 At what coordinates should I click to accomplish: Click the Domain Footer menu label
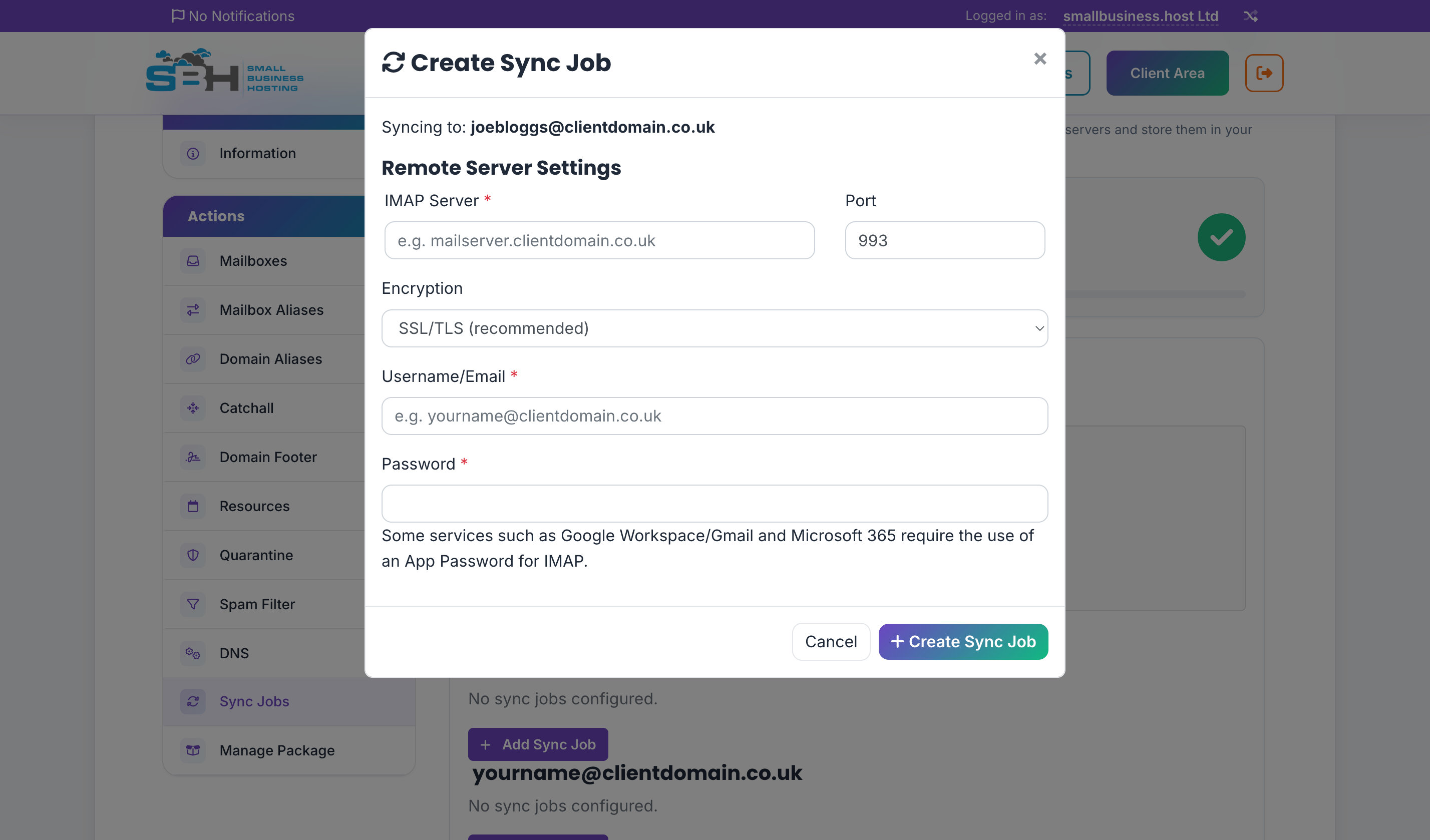pyautogui.click(x=268, y=457)
